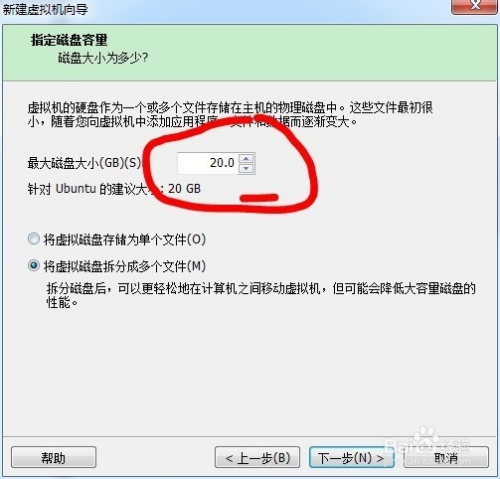
Task: Click the 帮助 button
Action: [54, 457]
